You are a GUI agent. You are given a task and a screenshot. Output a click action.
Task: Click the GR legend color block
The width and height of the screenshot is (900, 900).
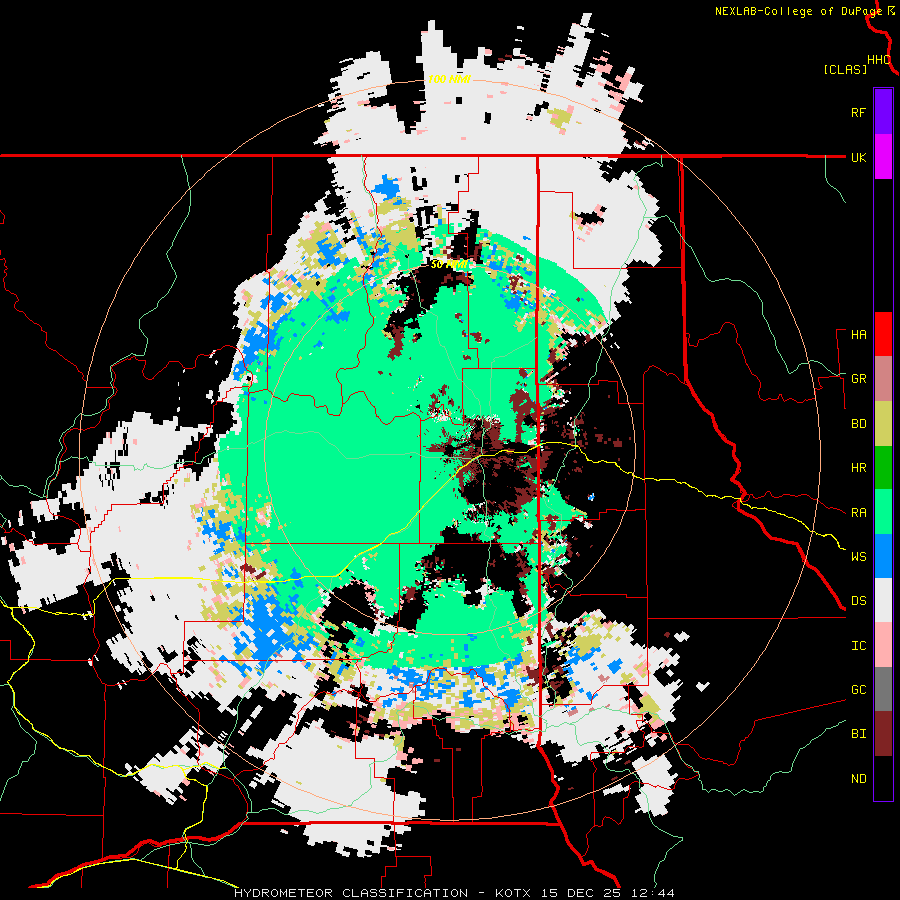883,379
